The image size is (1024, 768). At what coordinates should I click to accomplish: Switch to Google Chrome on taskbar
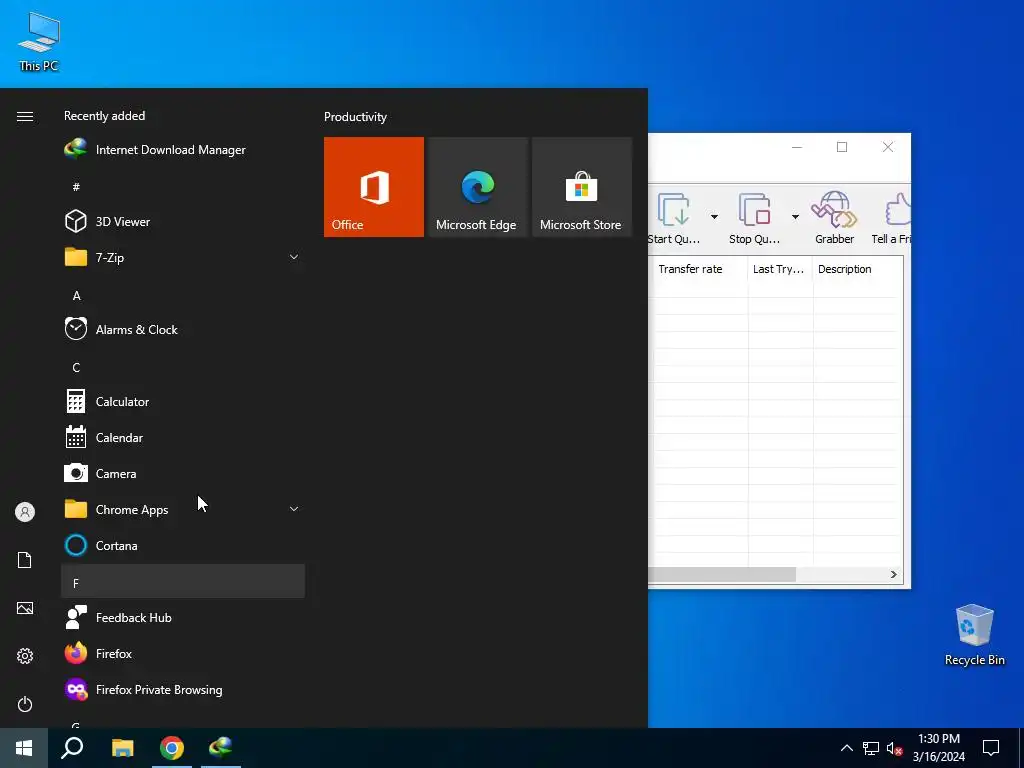(172, 748)
